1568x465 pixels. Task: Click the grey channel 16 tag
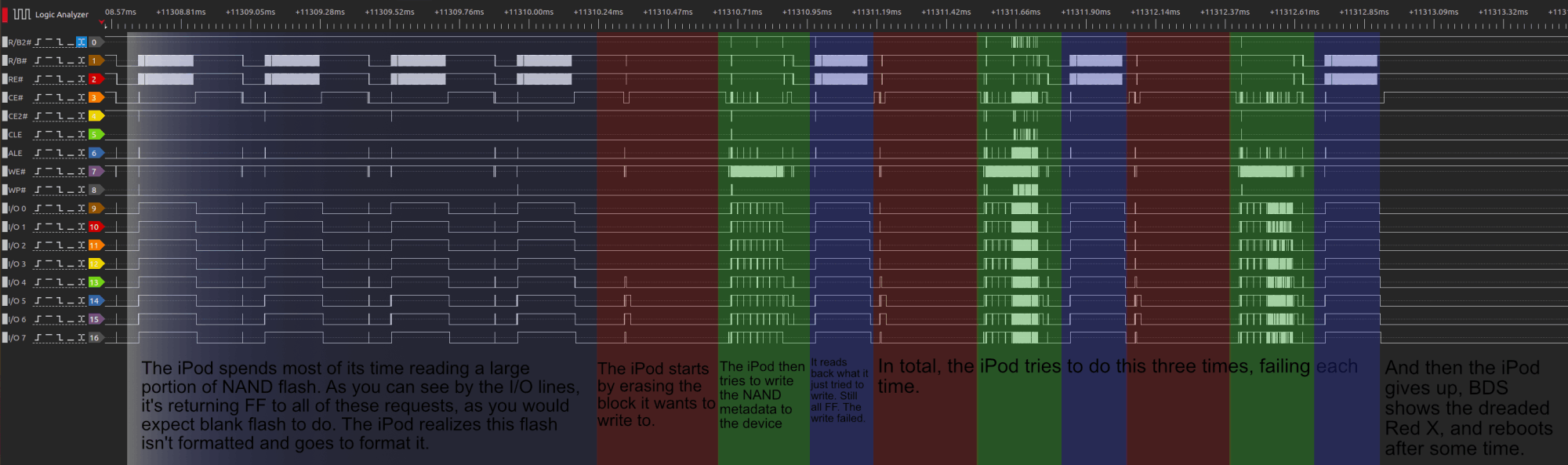96,337
